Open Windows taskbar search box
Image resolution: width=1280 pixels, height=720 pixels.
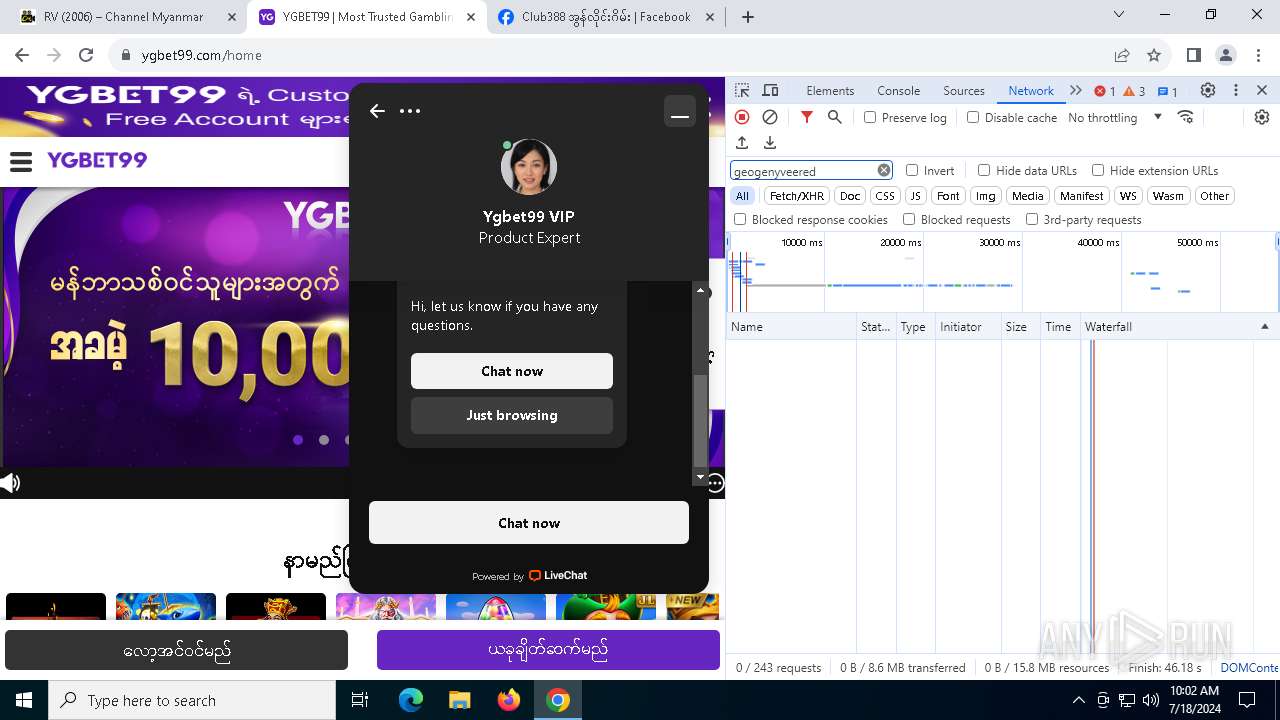pos(193,700)
